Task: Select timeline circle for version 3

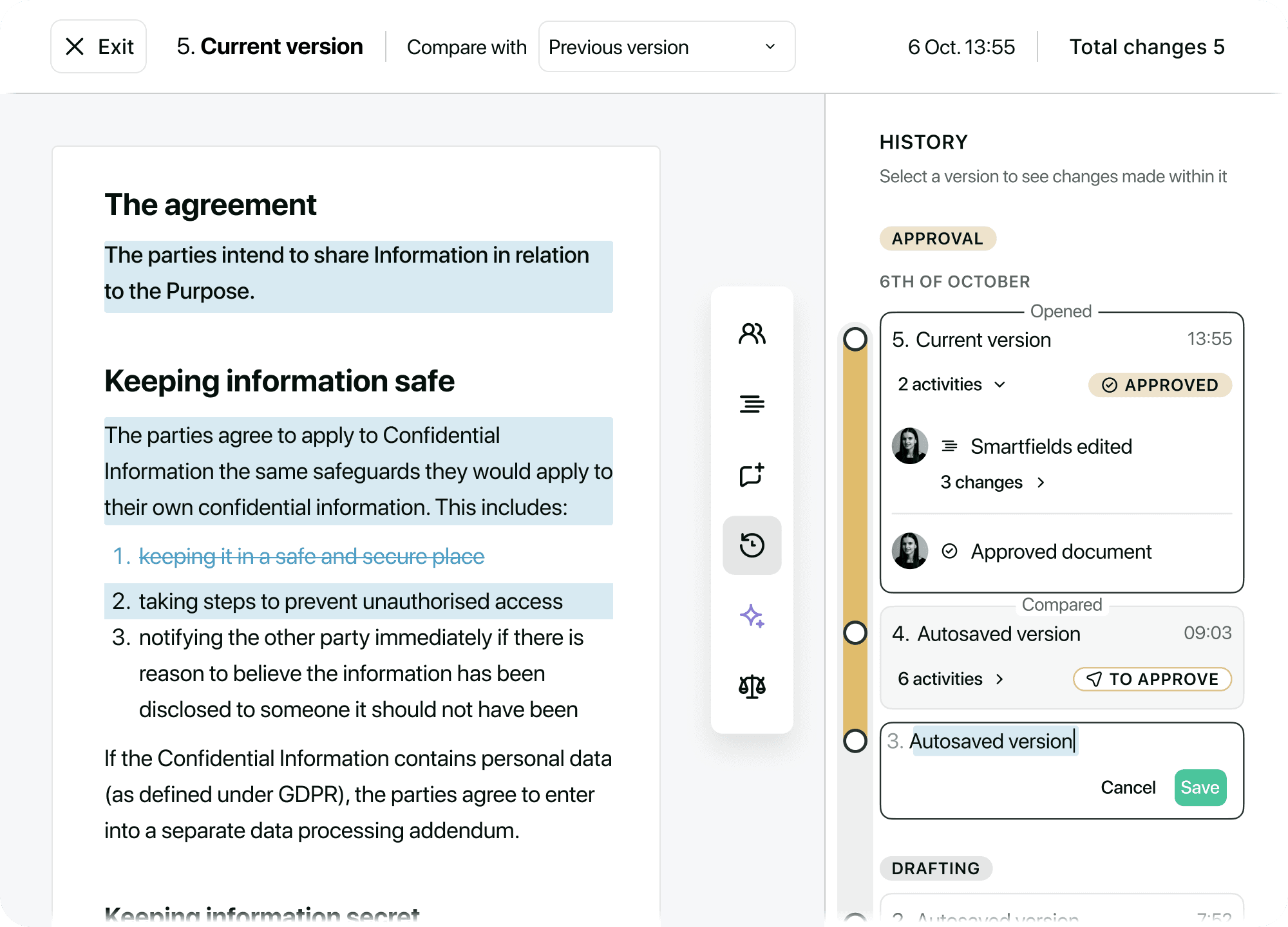Action: (x=855, y=741)
